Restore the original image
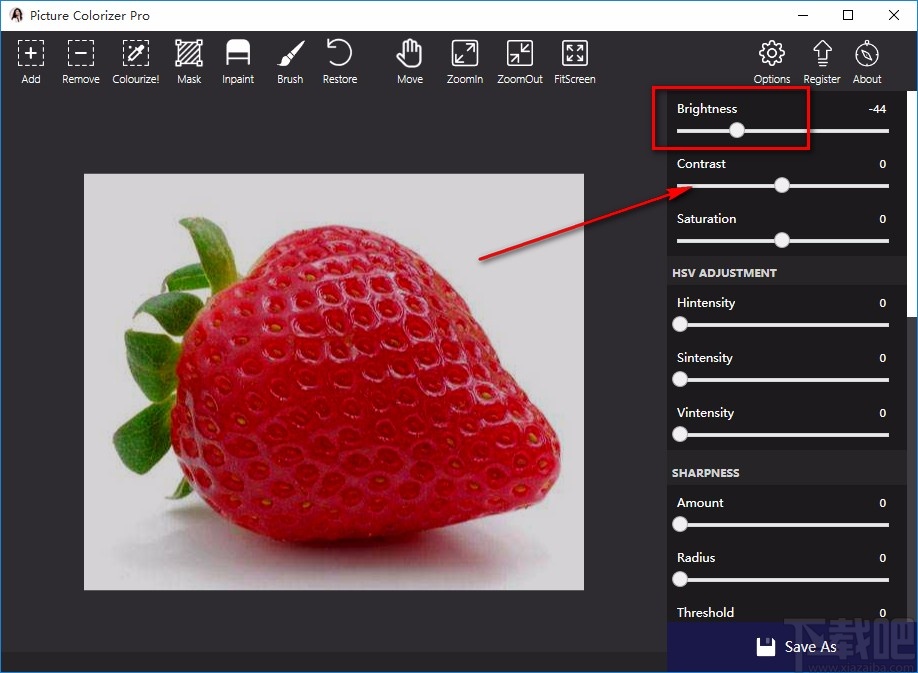 (x=340, y=61)
